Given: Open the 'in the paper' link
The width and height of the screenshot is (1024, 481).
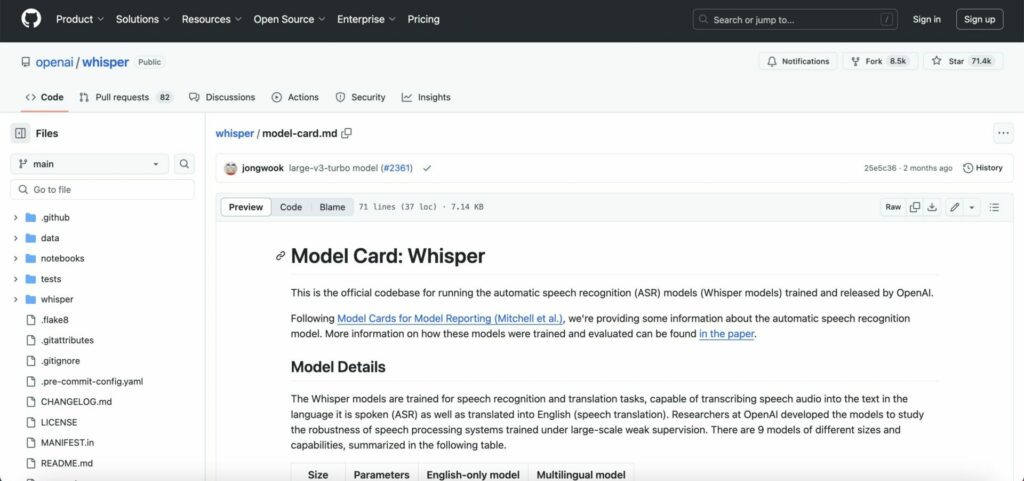Looking at the screenshot, I should click(x=727, y=334).
